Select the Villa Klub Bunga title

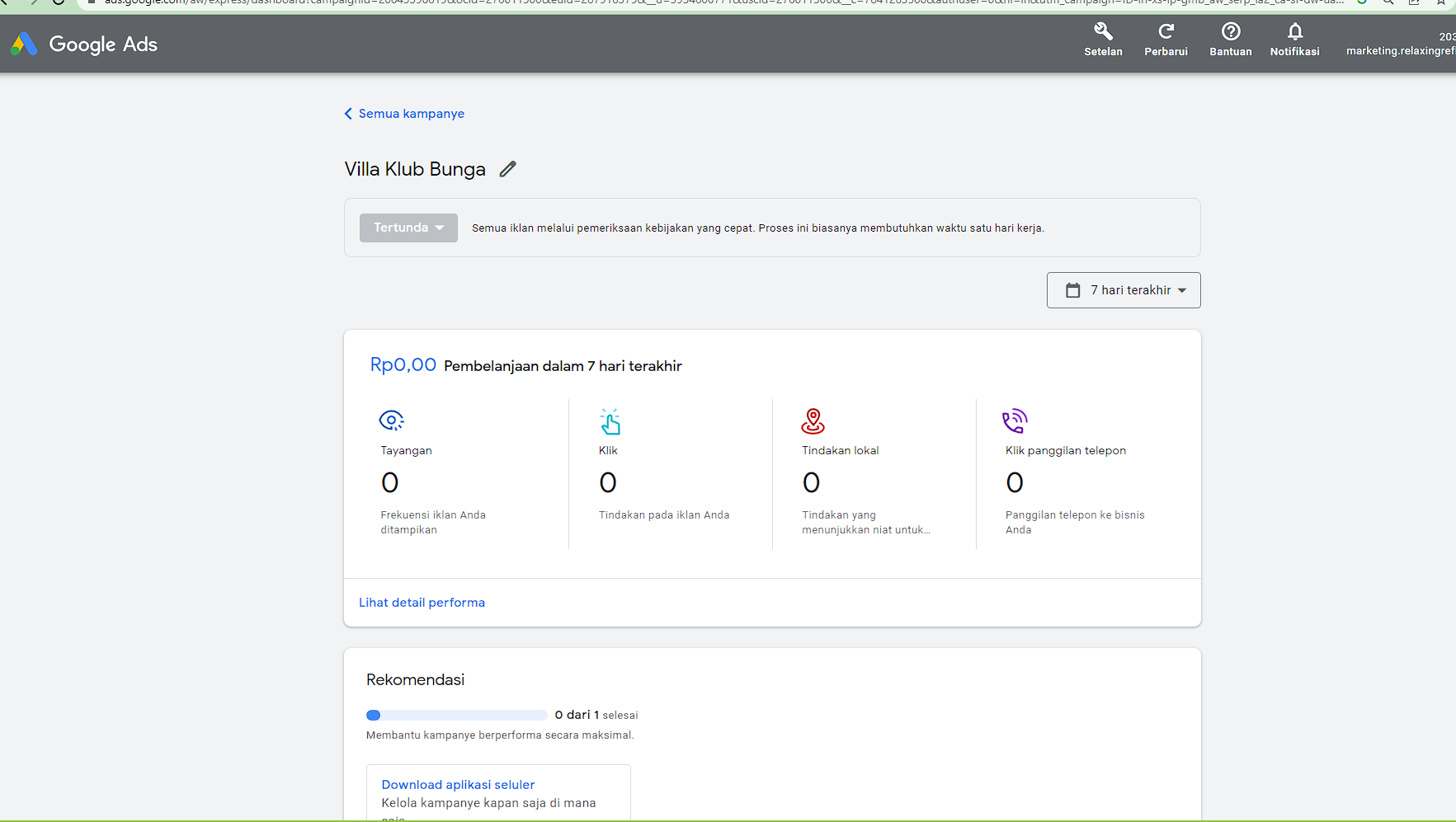pyautogui.click(x=415, y=169)
